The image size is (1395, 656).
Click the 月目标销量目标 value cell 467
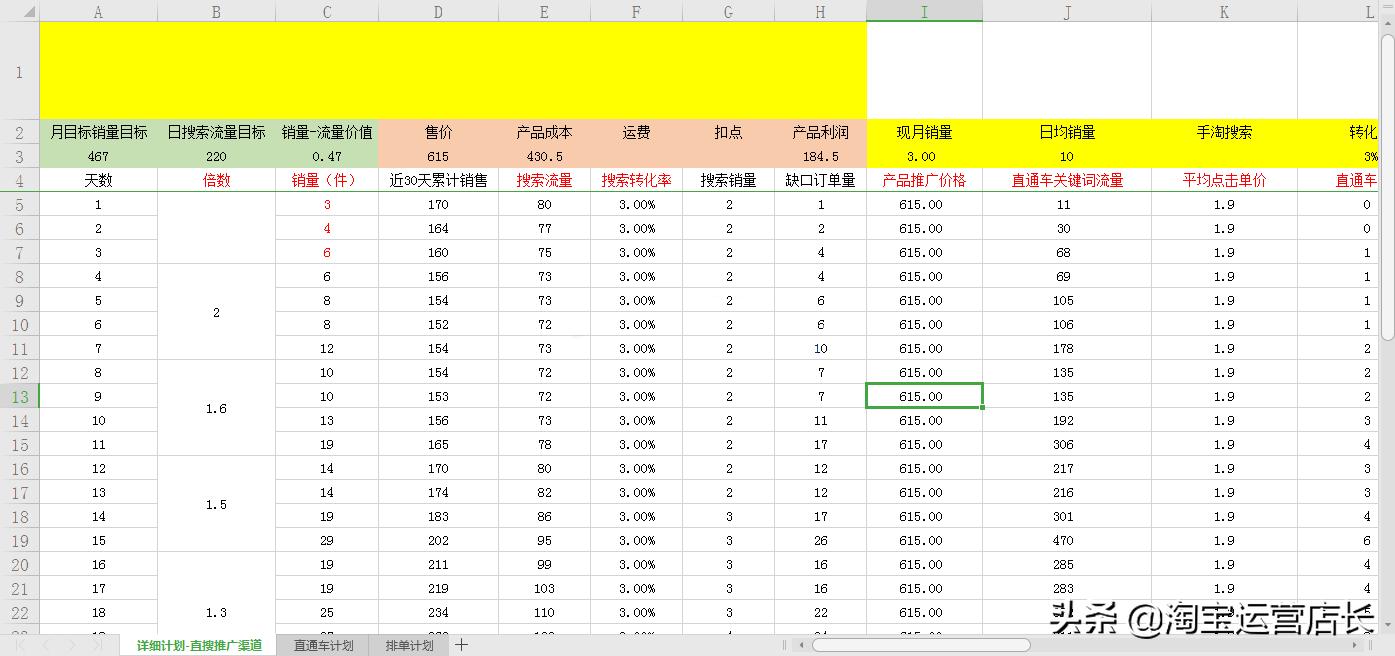pyautogui.click(x=98, y=157)
